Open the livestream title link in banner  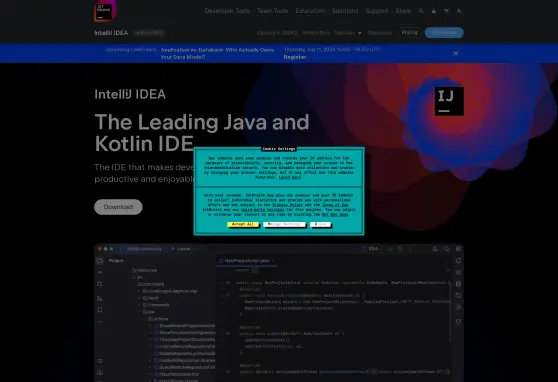point(217,53)
